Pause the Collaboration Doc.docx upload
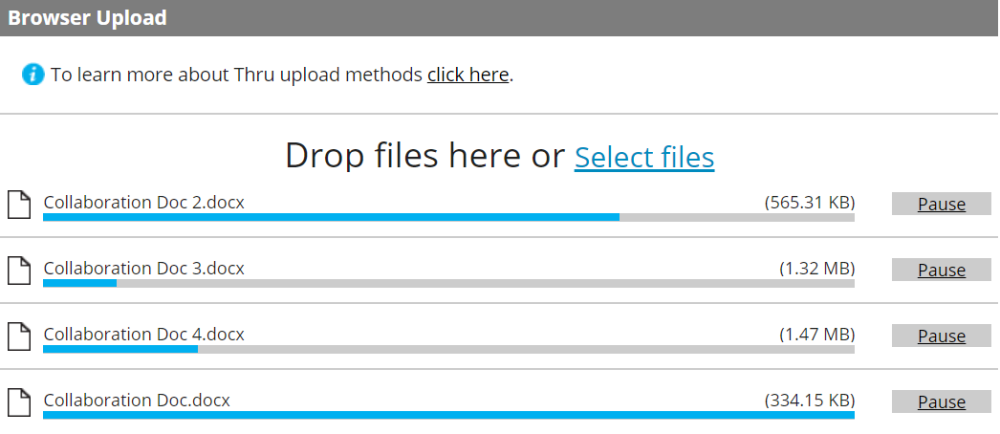Screen dimensions: 1000x434 click(941, 401)
